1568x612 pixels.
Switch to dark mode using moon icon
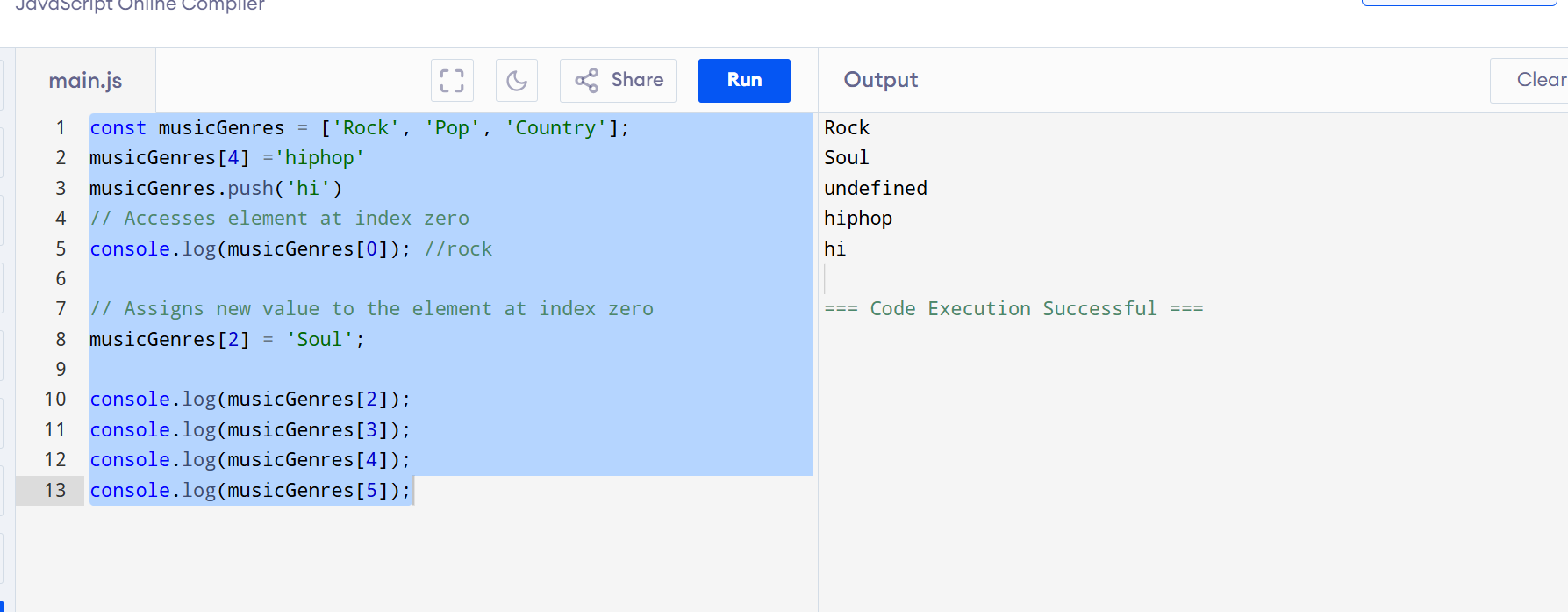click(x=517, y=81)
